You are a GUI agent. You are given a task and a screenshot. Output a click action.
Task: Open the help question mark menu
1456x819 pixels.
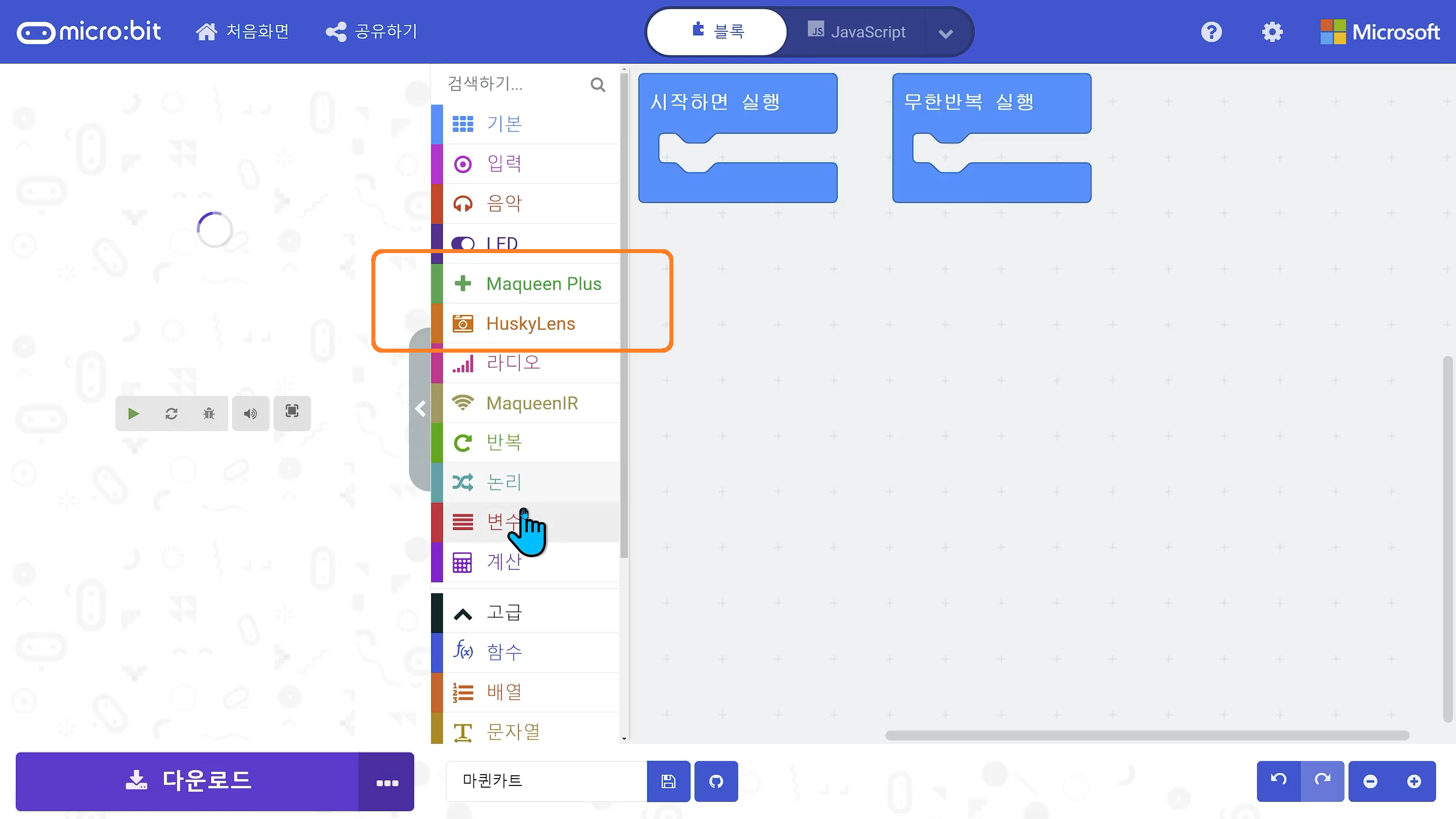(1211, 32)
